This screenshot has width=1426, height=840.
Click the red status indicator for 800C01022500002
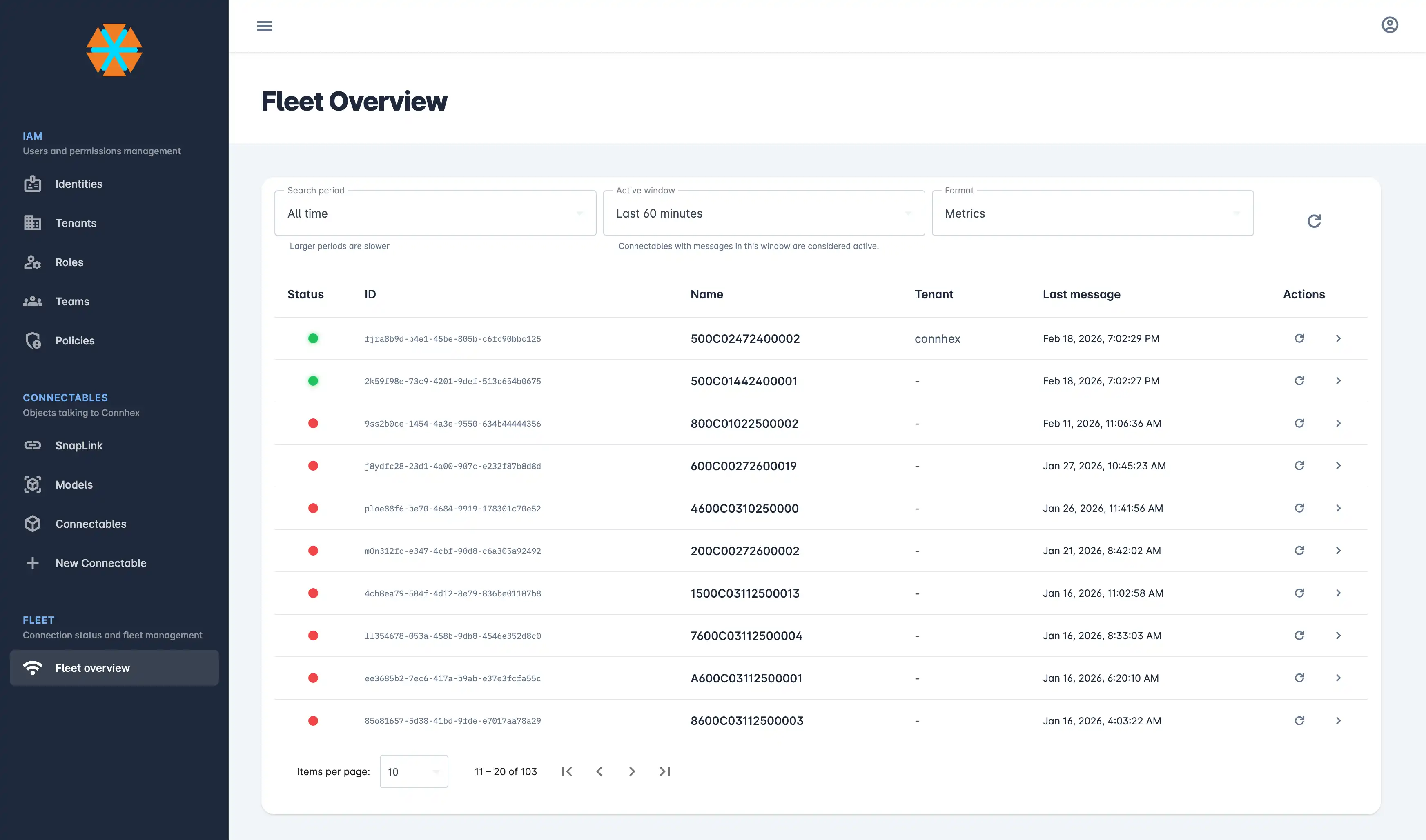point(314,423)
